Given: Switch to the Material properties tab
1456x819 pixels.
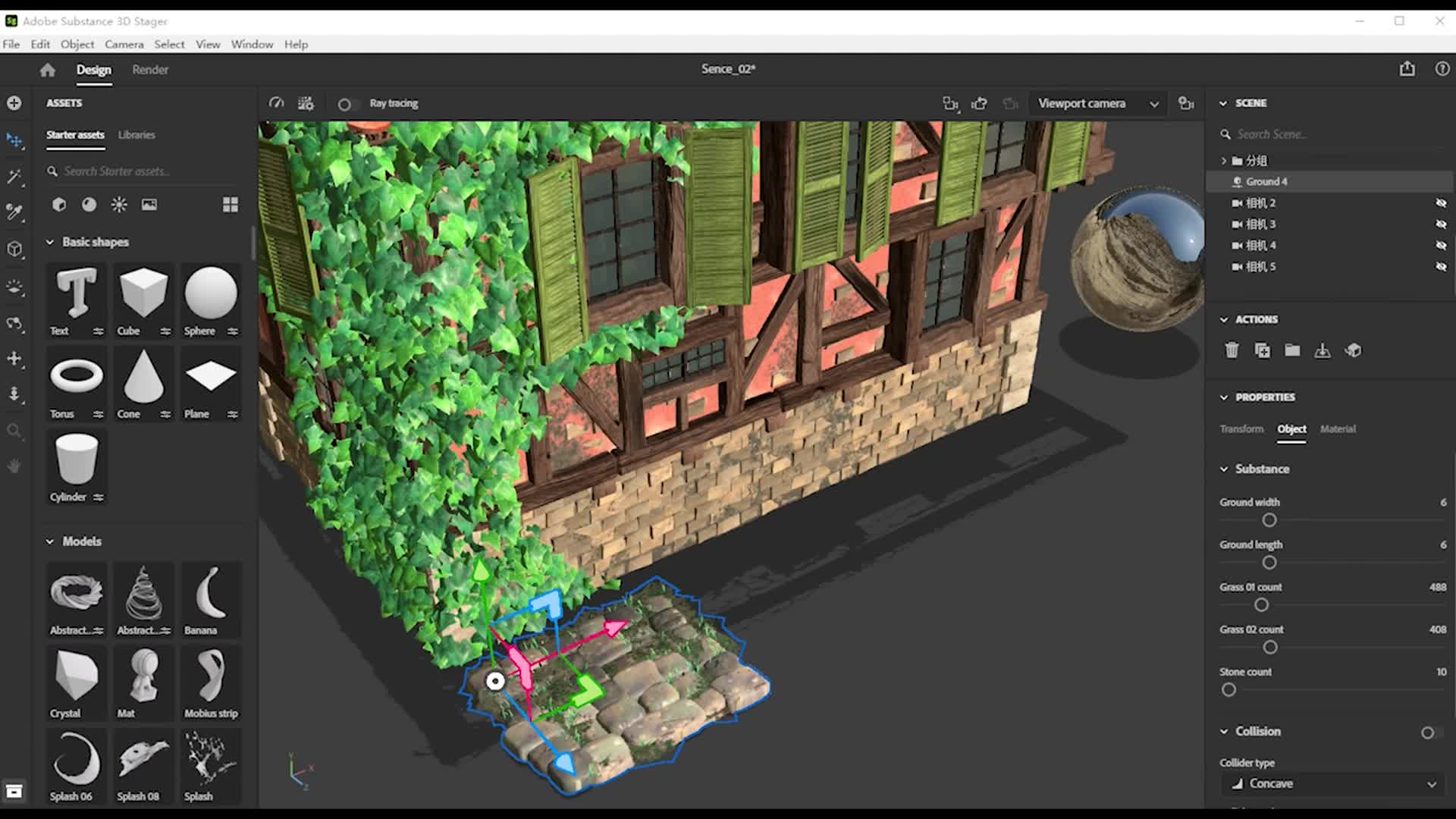Looking at the screenshot, I should [x=1338, y=428].
